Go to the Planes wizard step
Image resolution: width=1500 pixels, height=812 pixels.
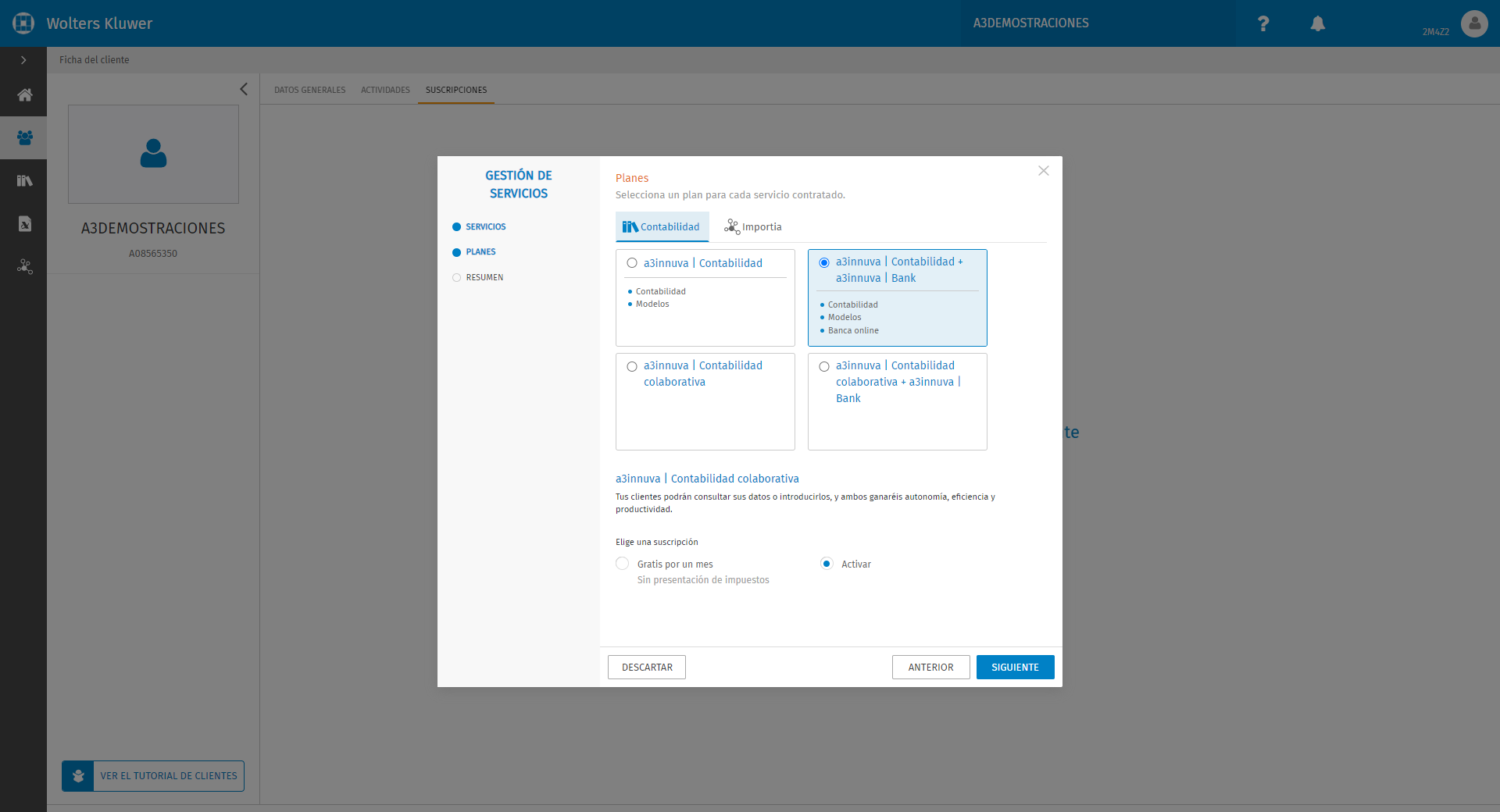(474, 252)
